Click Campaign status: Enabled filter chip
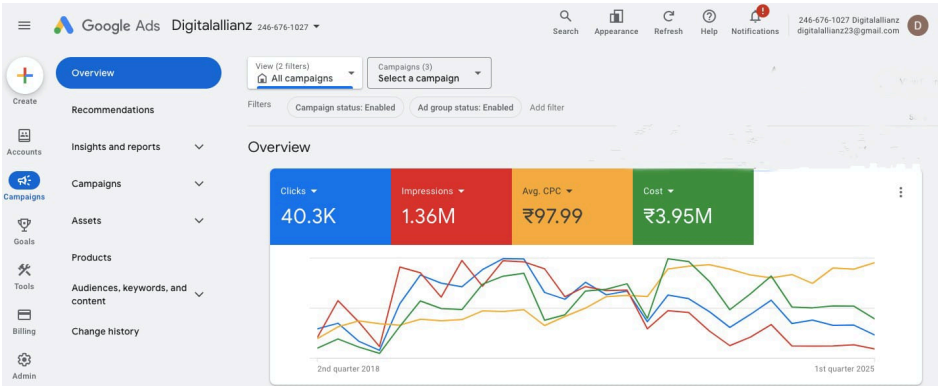938x388 pixels. [x=345, y=108]
